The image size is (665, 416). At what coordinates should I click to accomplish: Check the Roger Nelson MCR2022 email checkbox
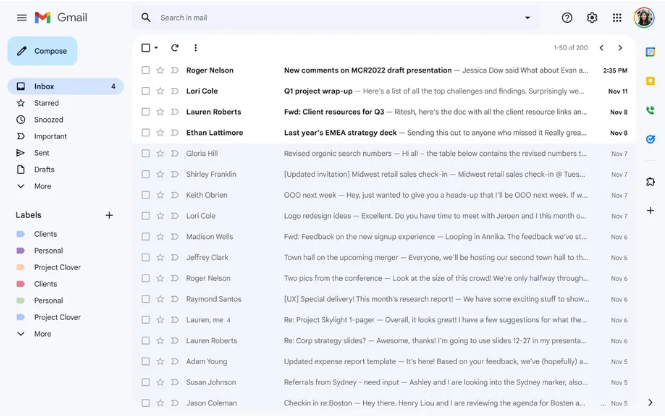pos(145,70)
